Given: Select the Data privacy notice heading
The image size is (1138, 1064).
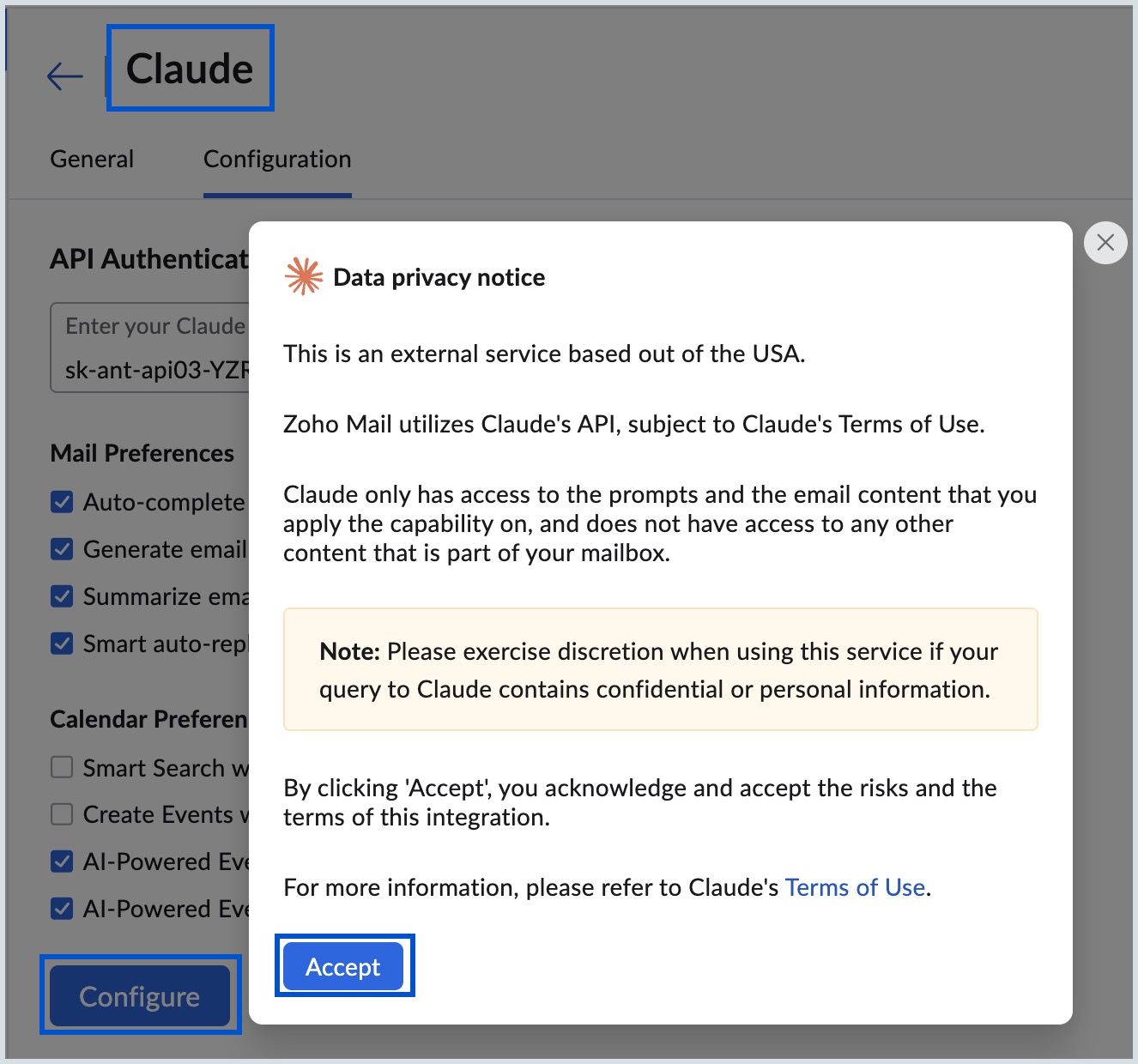Looking at the screenshot, I should pos(439,276).
